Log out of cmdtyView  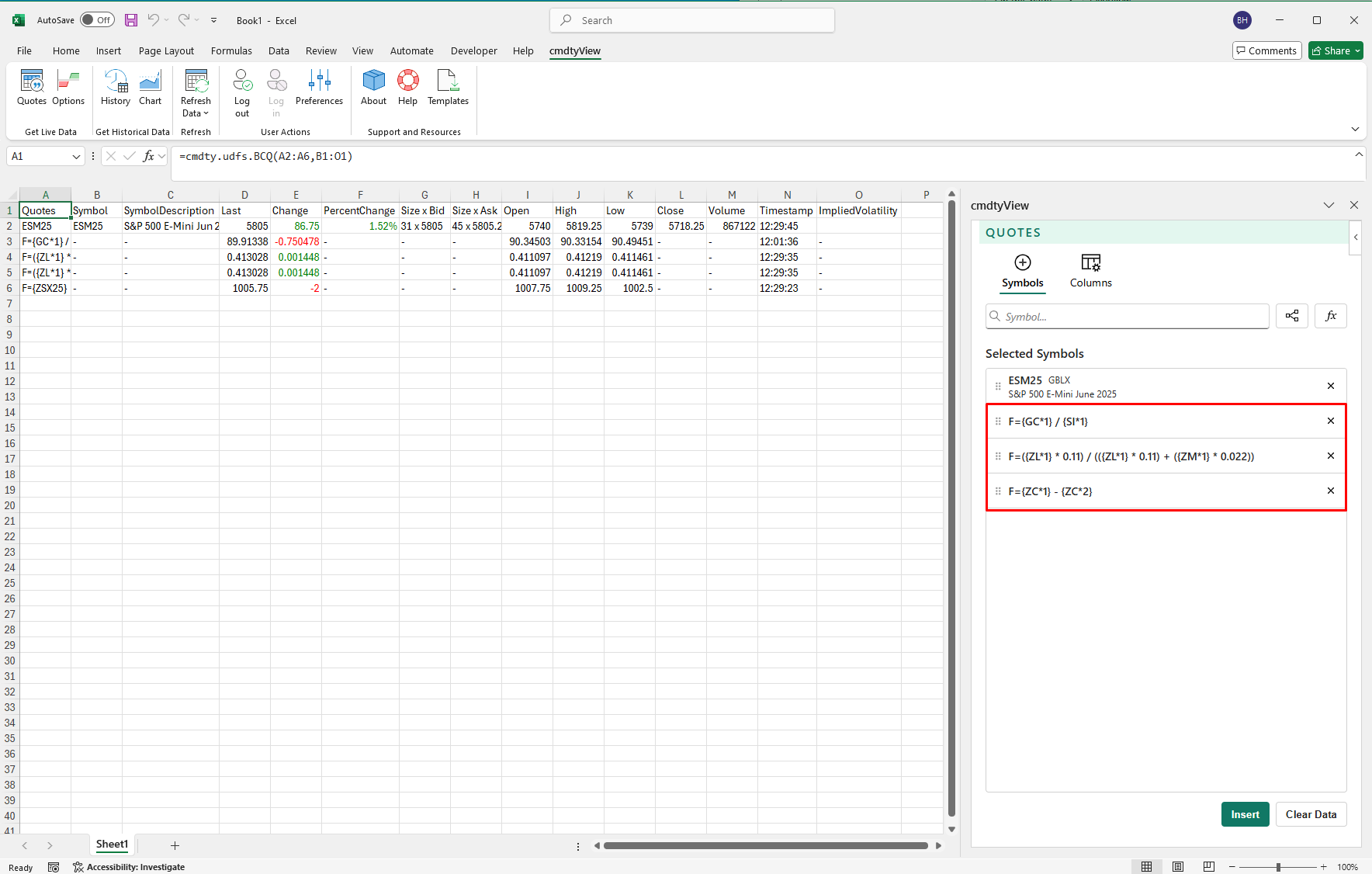tap(242, 93)
